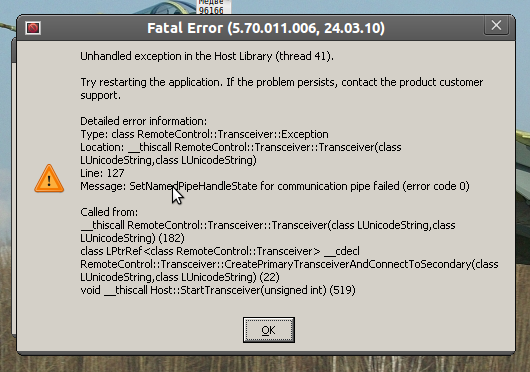
Task: Click the 'Unhandled exception in the Host Library' line
Action: [x=207, y=56]
